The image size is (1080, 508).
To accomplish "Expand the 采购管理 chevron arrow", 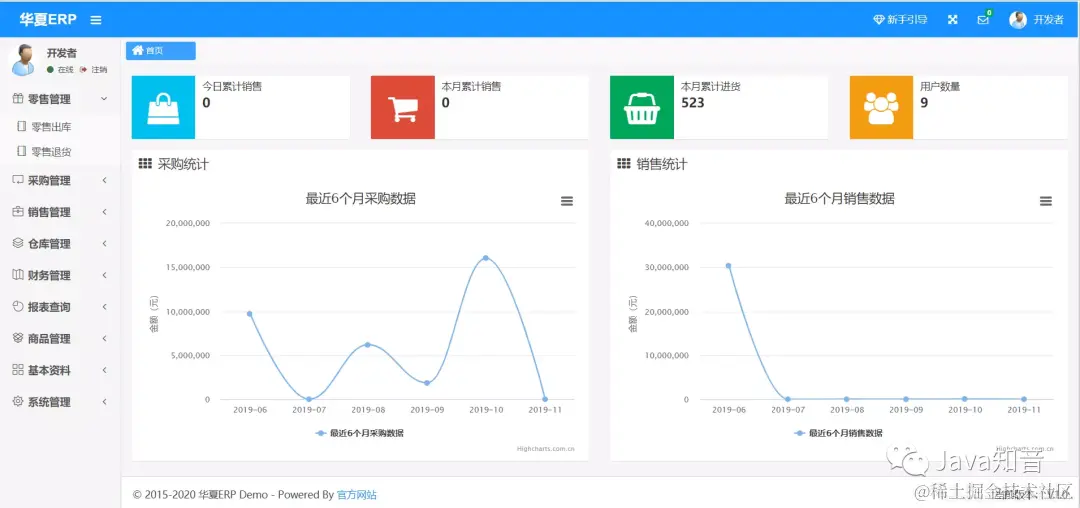I will (x=104, y=180).
